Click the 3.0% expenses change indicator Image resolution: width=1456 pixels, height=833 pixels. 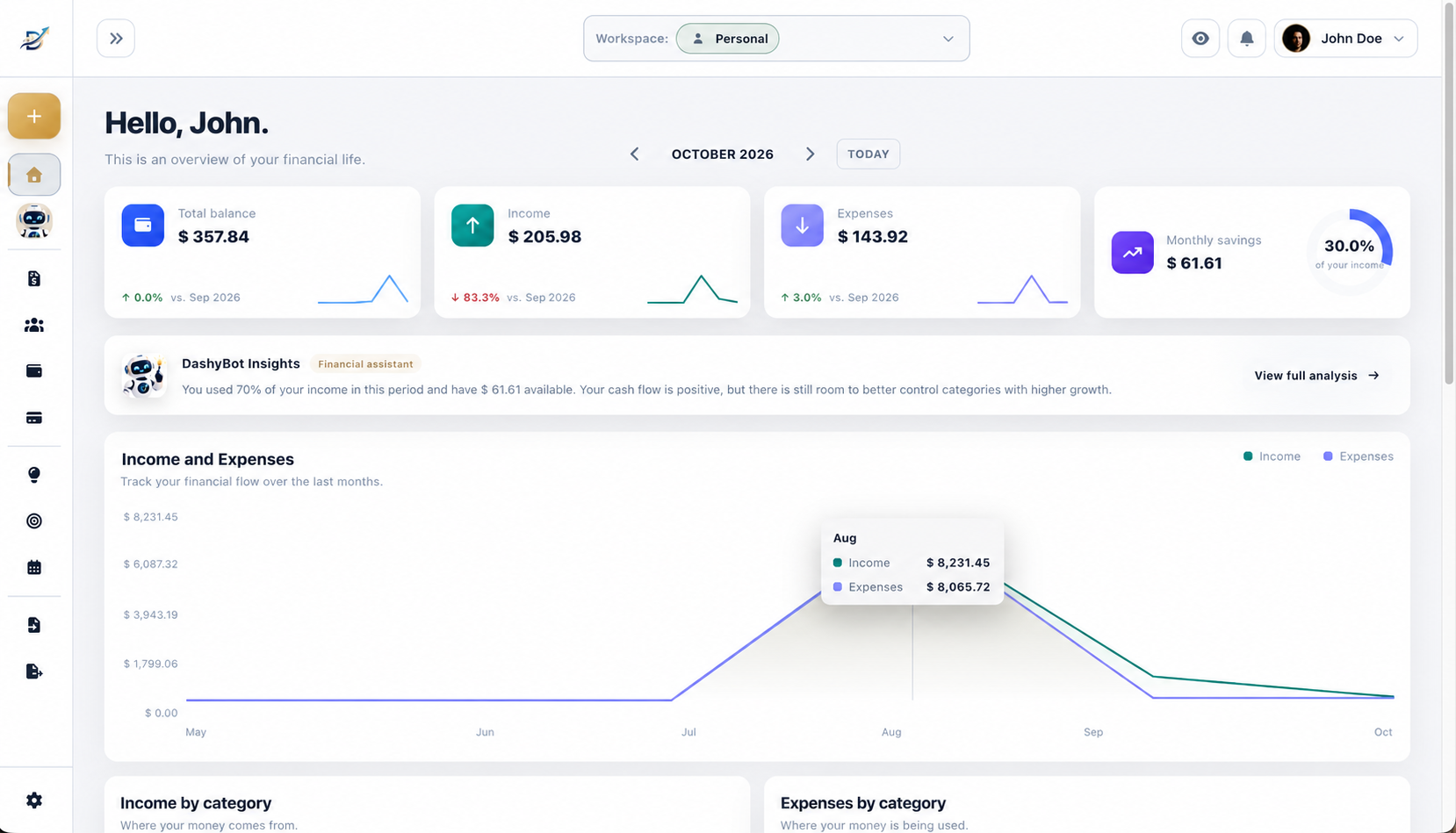[801, 298]
